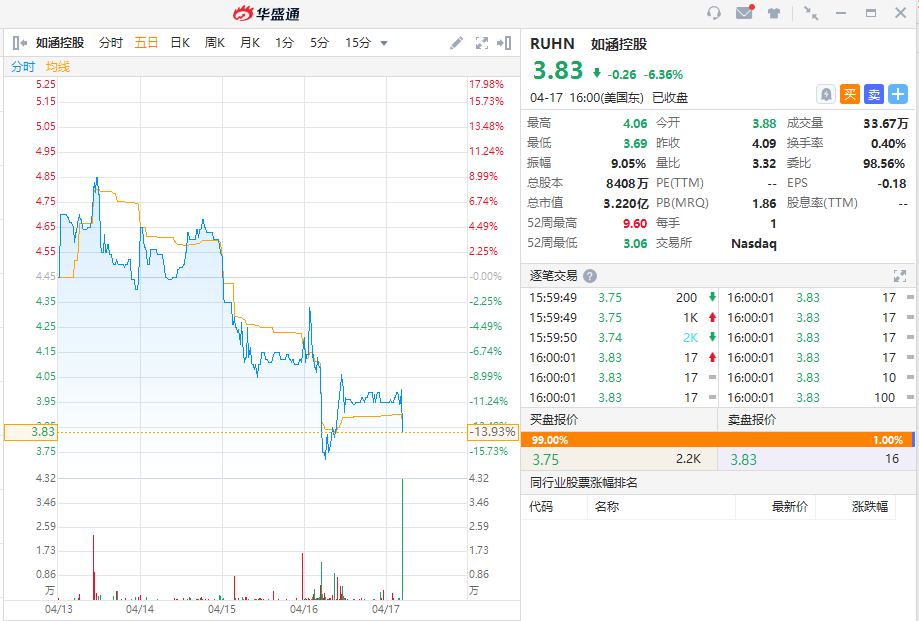The height and width of the screenshot is (621, 919).
Task: Click the 04/15 date axis label
Action: [222, 609]
